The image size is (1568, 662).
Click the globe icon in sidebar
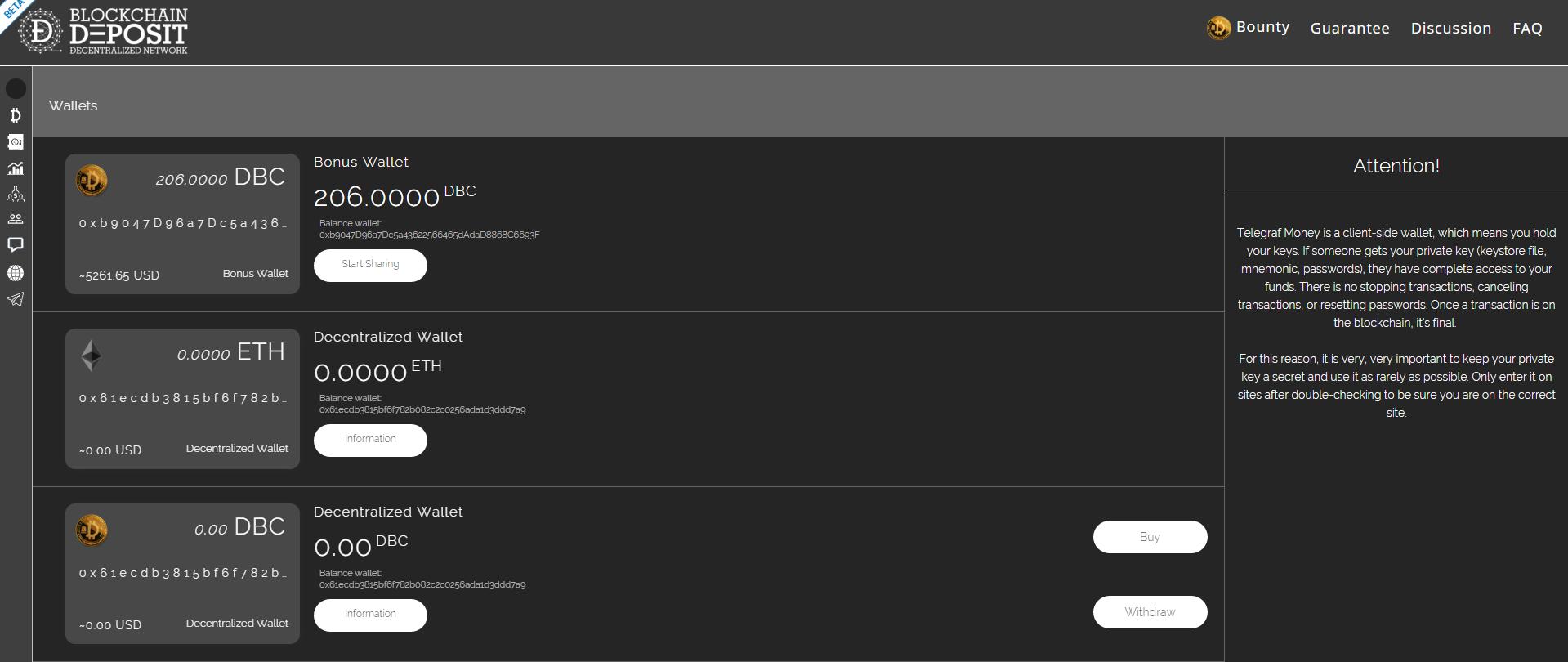click(16, 273)
